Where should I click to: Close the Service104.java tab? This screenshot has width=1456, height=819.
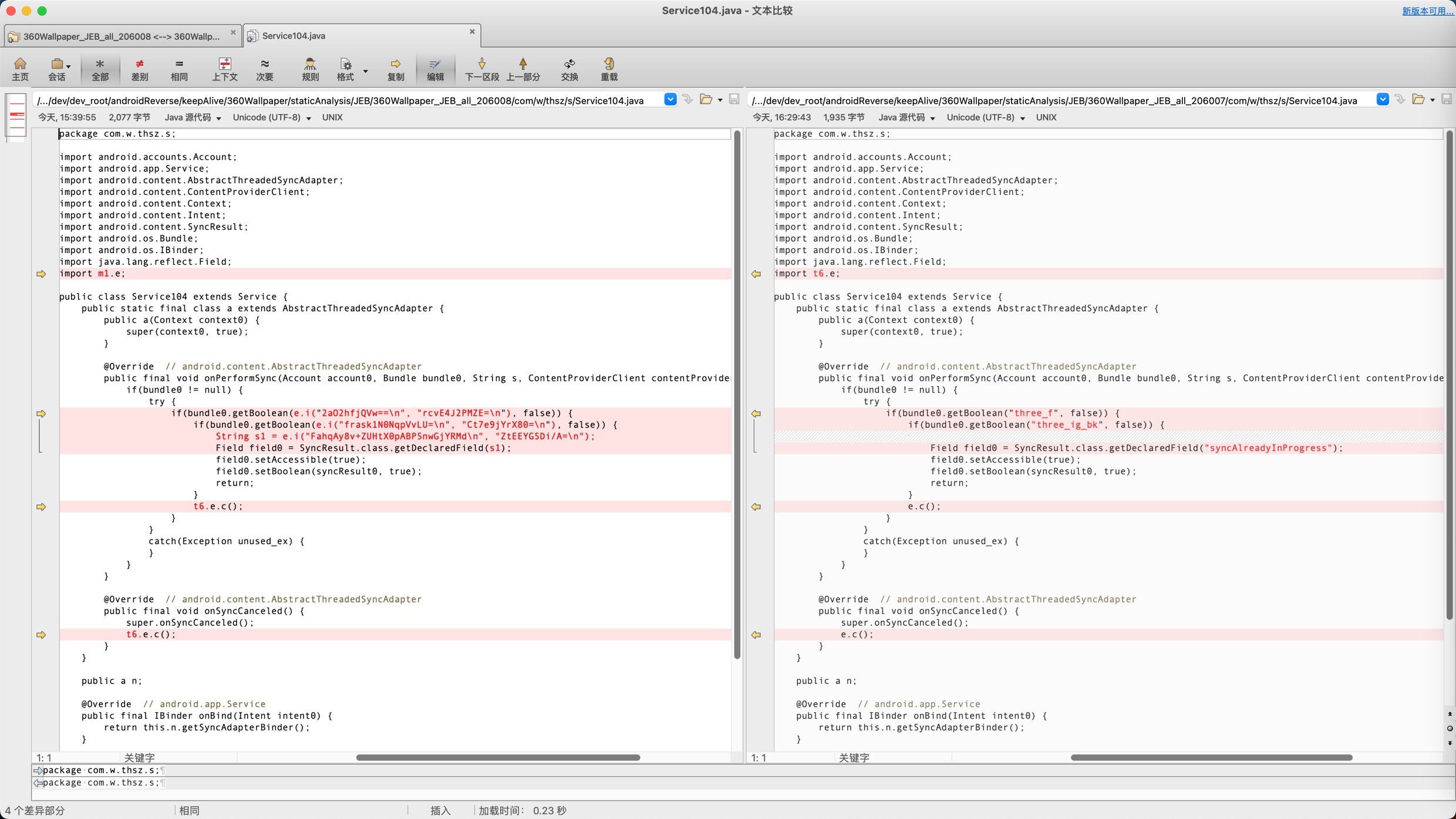click(x=472, y=32)
